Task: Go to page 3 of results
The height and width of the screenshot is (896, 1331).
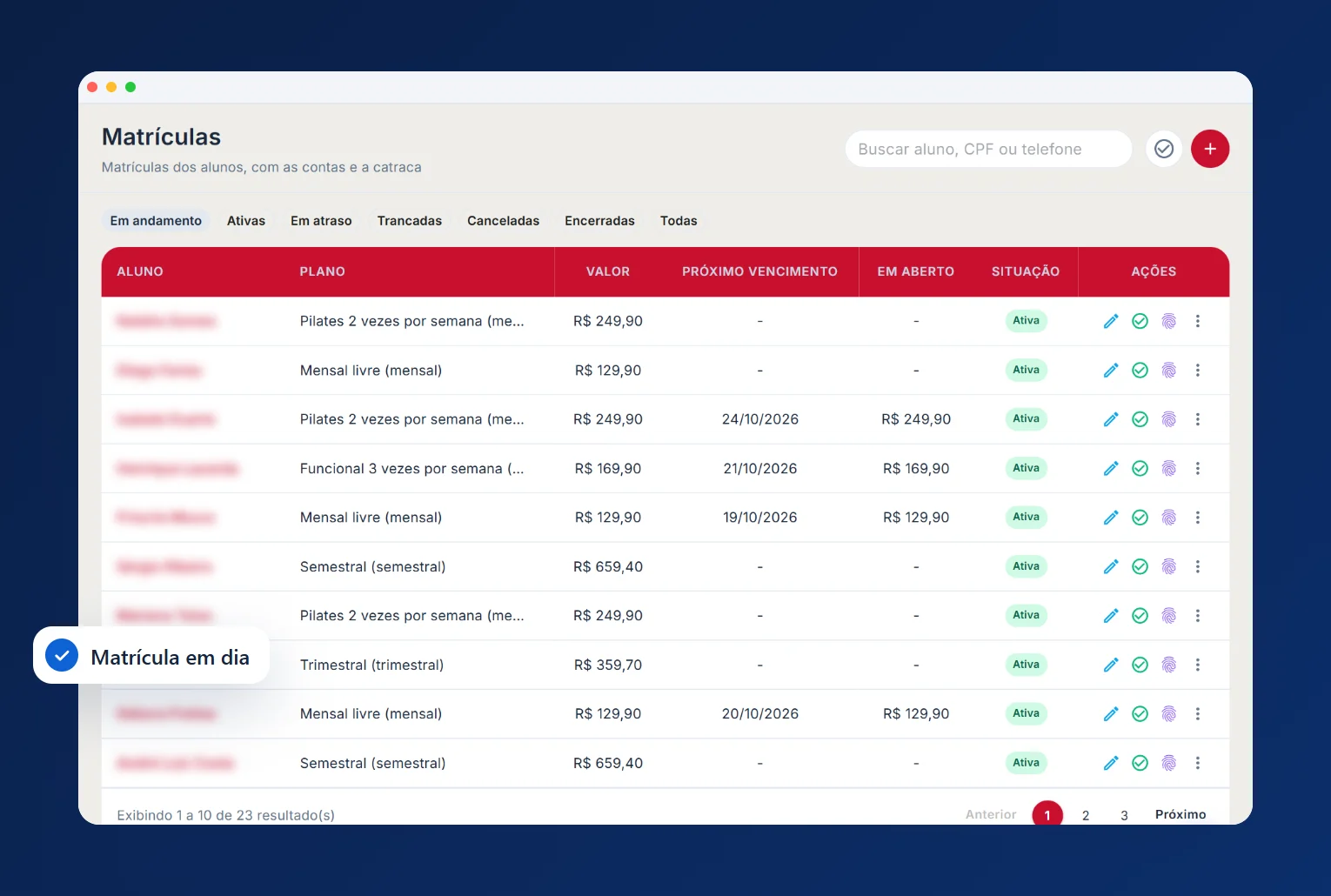Action: pos(1124,815)
